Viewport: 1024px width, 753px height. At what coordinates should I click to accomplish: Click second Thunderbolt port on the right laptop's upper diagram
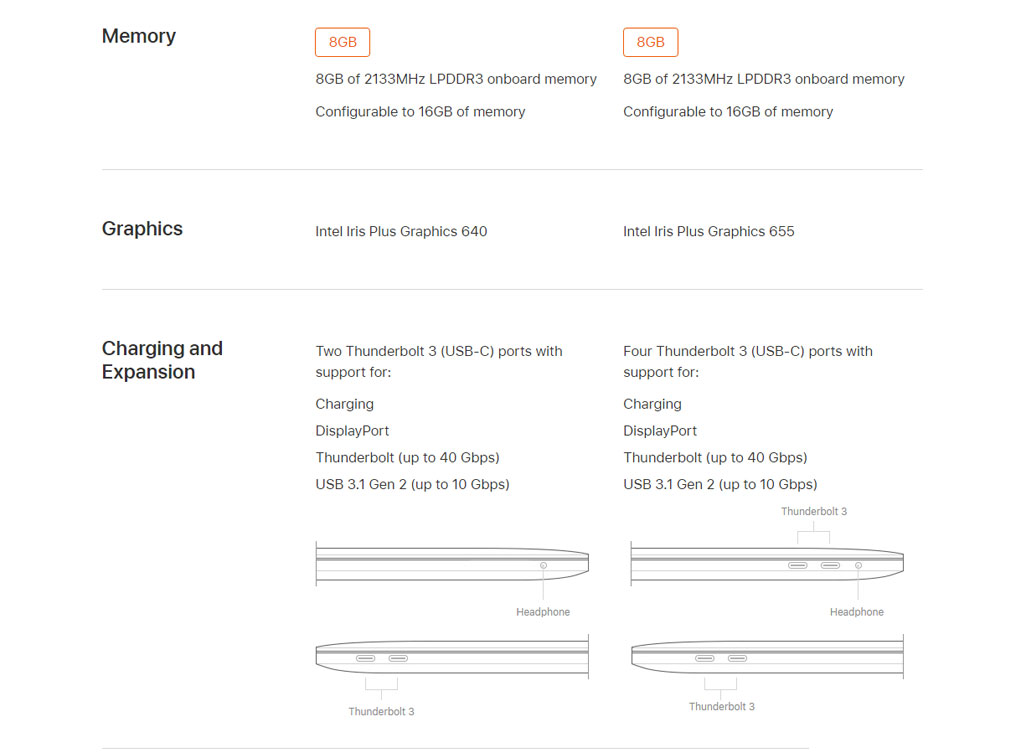click(x=830, y=566)
